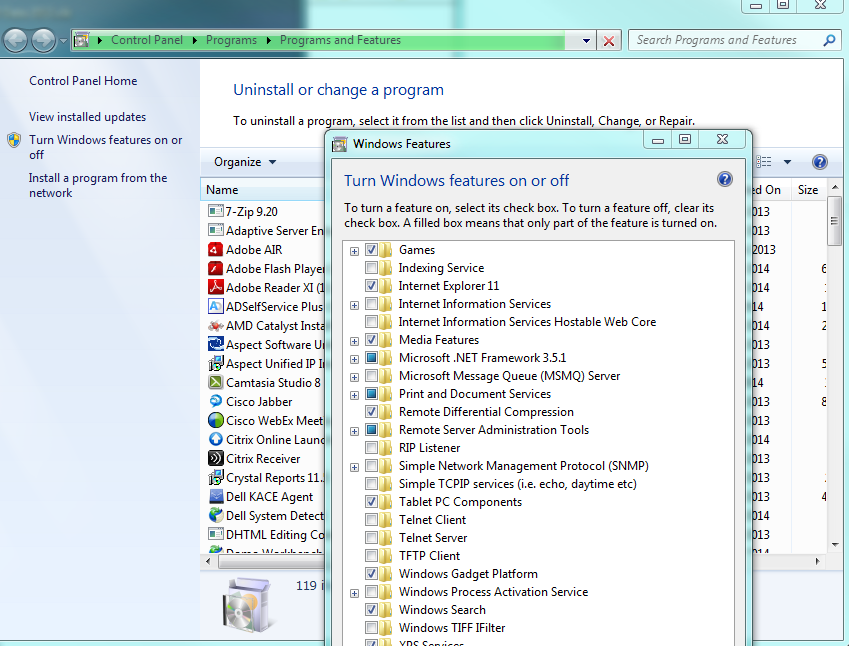849x646 pixels.
Task: Open help in Windows Features dialog
Action: 724,179
